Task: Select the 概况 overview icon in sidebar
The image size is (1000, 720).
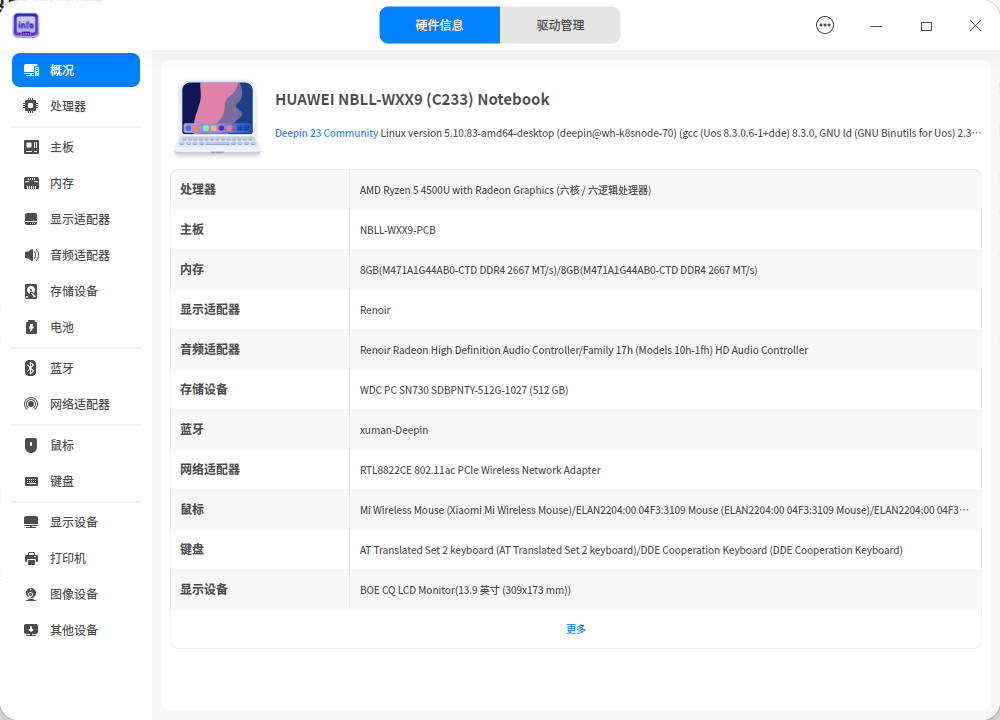Action: (31, 70)
